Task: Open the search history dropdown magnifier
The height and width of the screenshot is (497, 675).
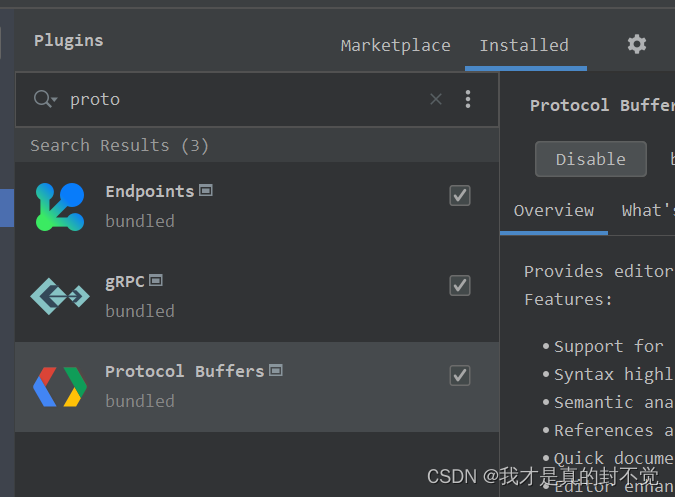Action: point(45,99)
